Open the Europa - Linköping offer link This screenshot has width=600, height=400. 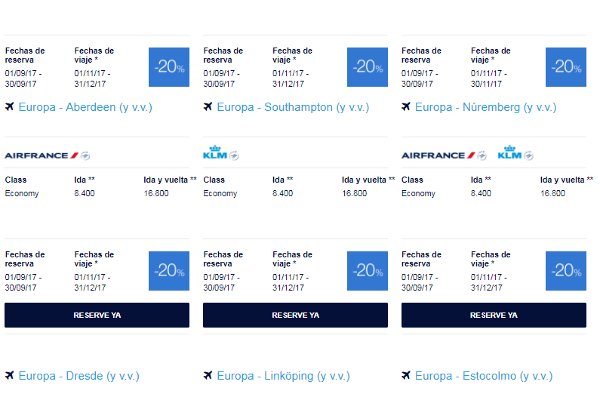click(284, 376)
